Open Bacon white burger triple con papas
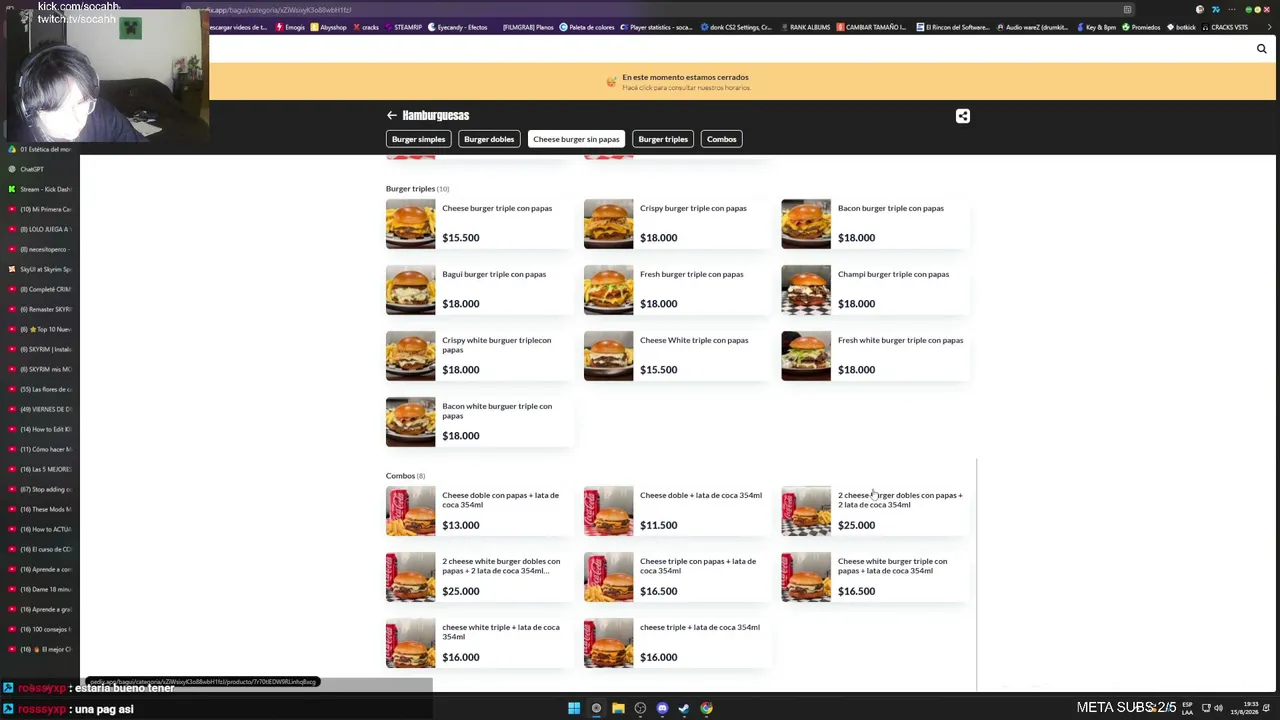Screen dimensions: 1280x720 pos(480,421)
